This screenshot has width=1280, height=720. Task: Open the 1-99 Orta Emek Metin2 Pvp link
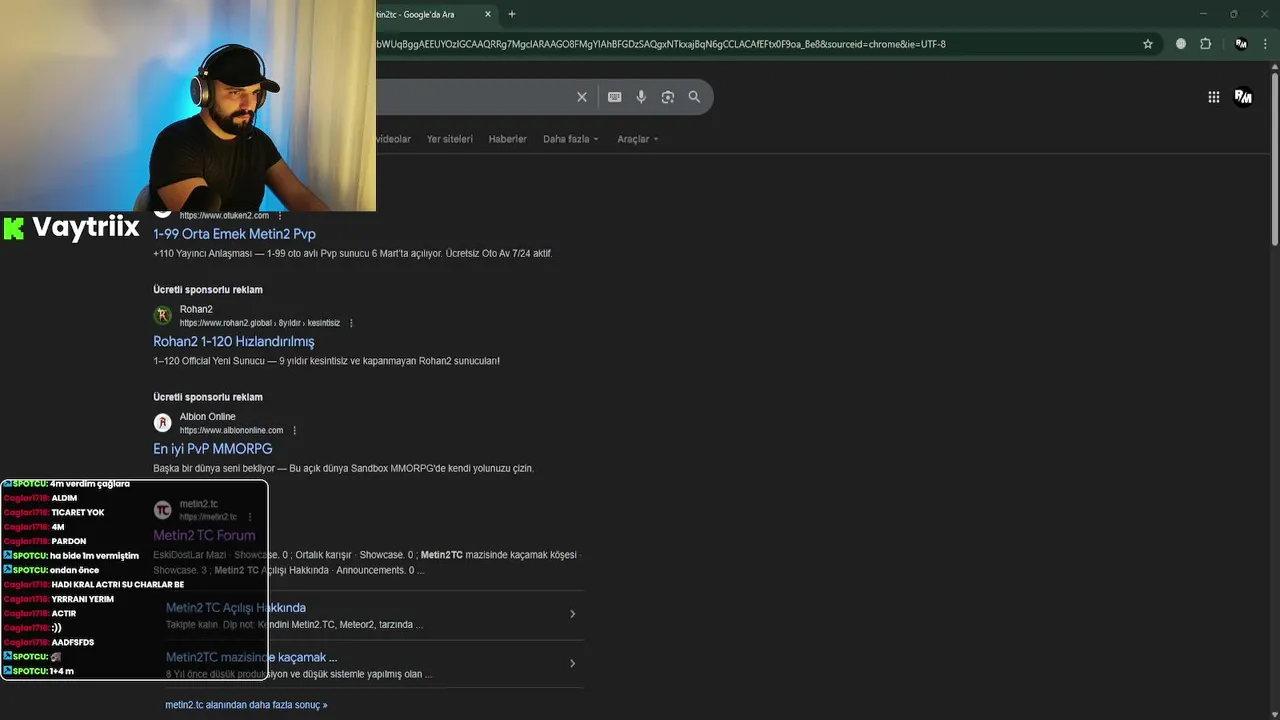click(x=234, y=234)
